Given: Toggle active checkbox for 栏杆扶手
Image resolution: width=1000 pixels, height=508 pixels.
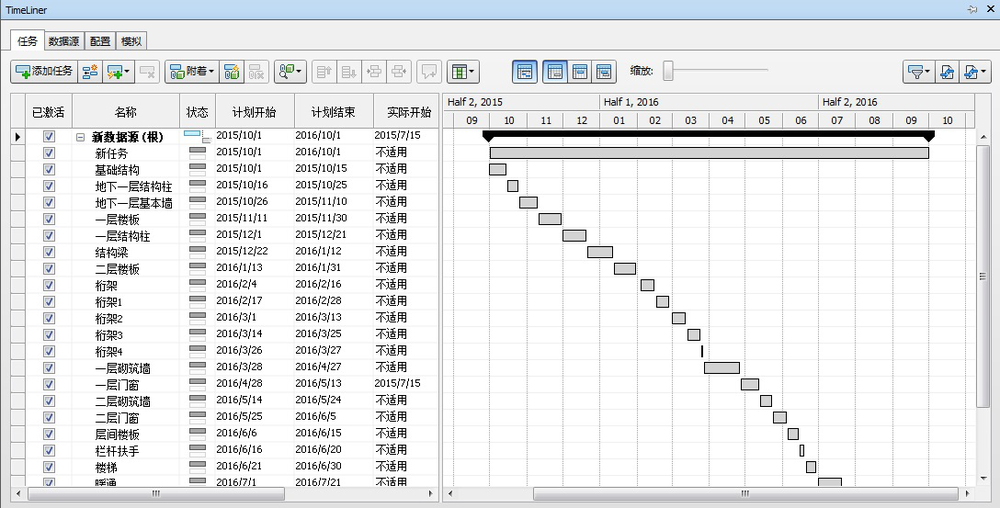Looking at the screenshot, I should pos(49,451).
